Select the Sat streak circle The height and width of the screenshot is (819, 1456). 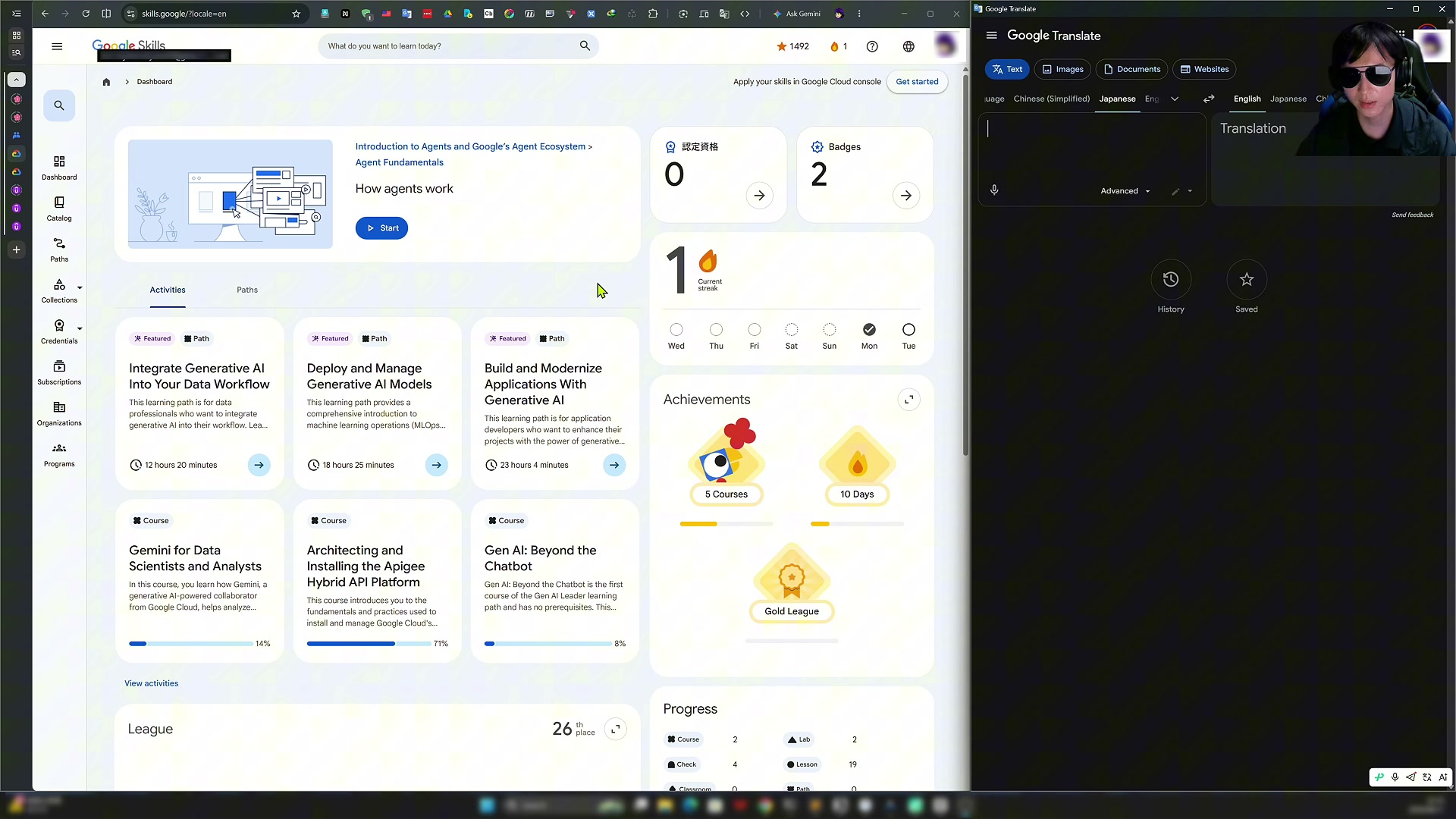click(x=792, y=330)
